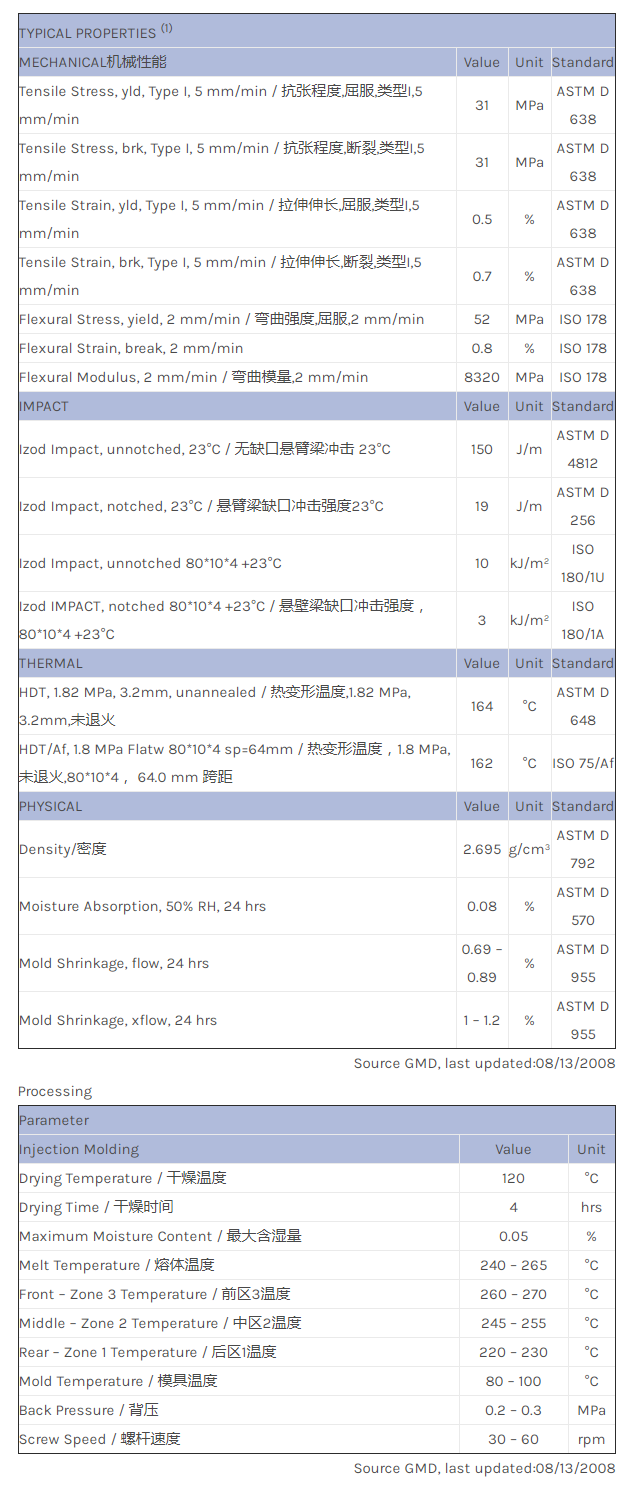Select the Drying Temperature value 120
The image size is (619, 1485).
[513, 1178]
